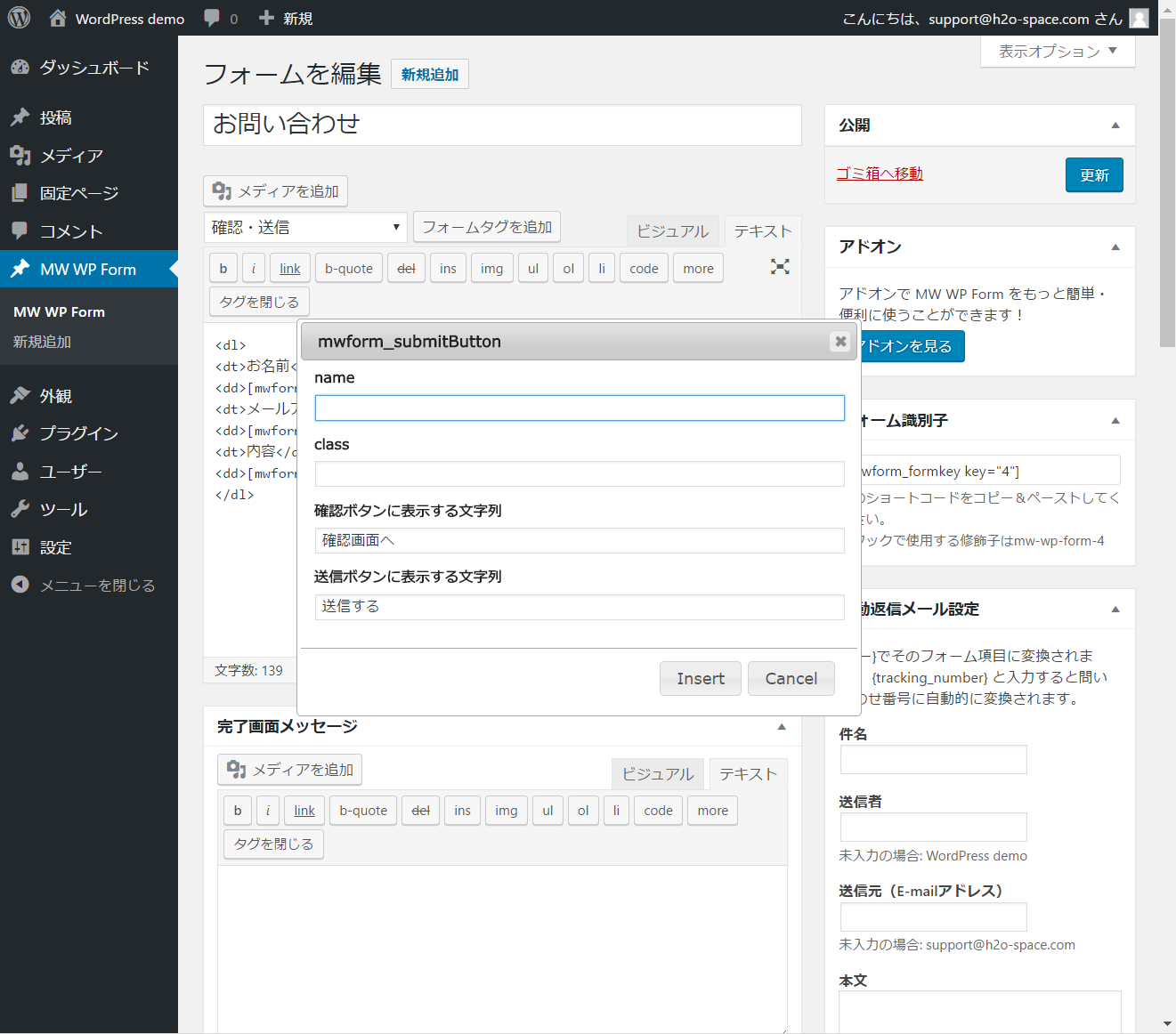This screenshot has width=1176, height=1034.
Task: Close the mwform_submitButton dialog
Action: [839, 342]
